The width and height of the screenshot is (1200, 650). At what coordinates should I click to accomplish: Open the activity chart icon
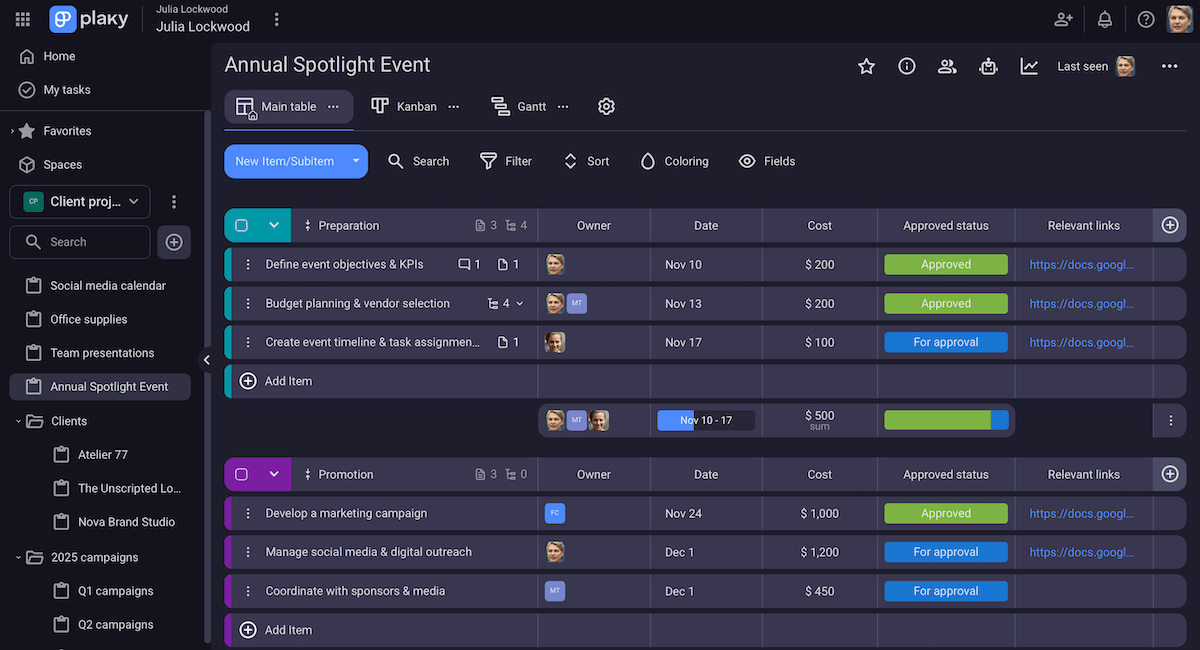click(1029, 66)
